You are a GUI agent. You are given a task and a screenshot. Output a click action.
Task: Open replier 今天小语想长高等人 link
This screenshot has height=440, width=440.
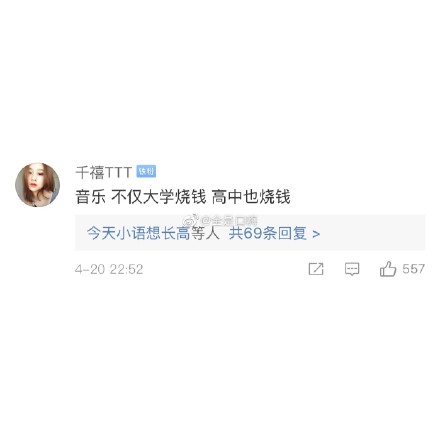click(x=153, y=233)
